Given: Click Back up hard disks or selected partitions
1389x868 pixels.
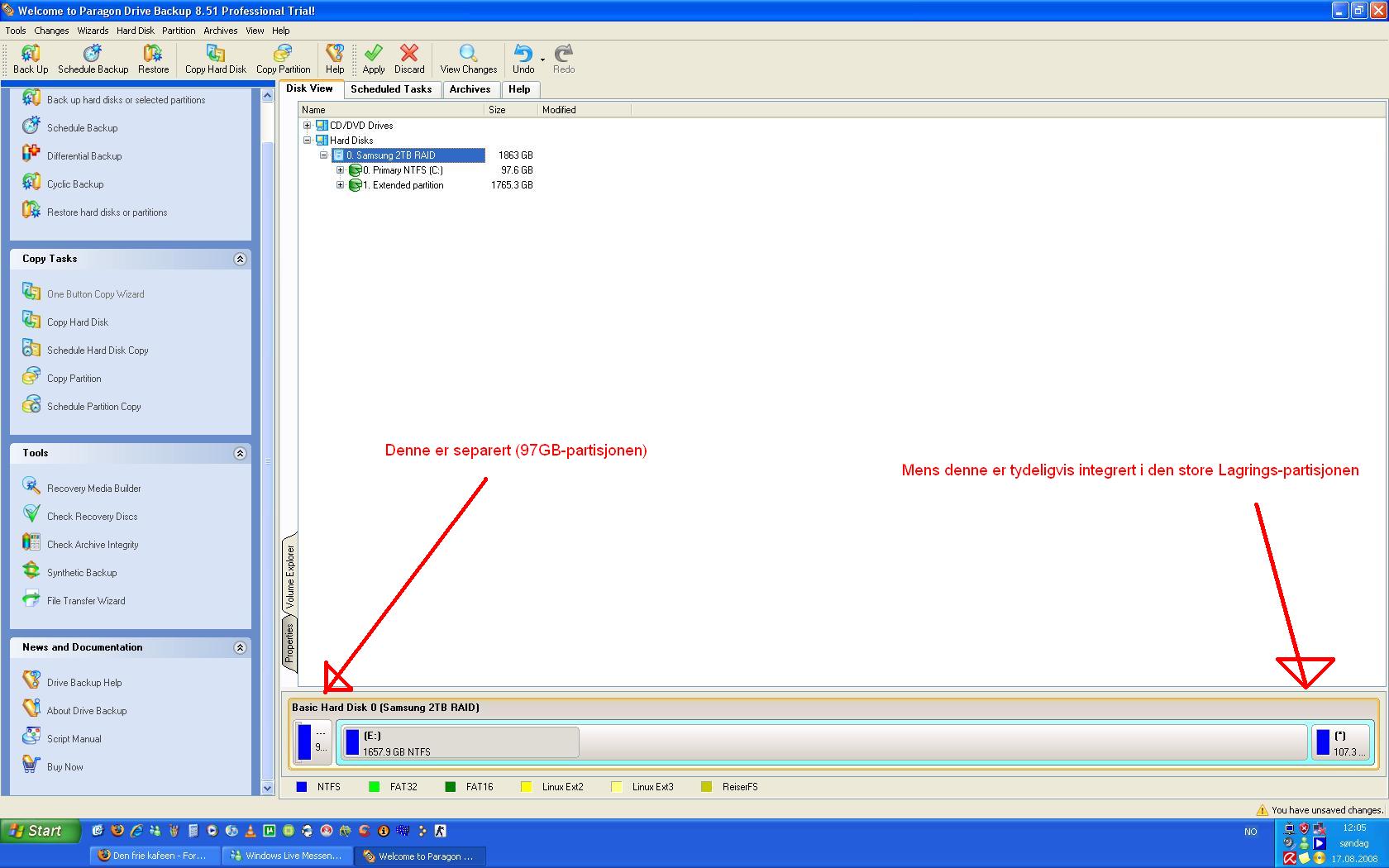Looking at the screenshot, I should 126,99.
